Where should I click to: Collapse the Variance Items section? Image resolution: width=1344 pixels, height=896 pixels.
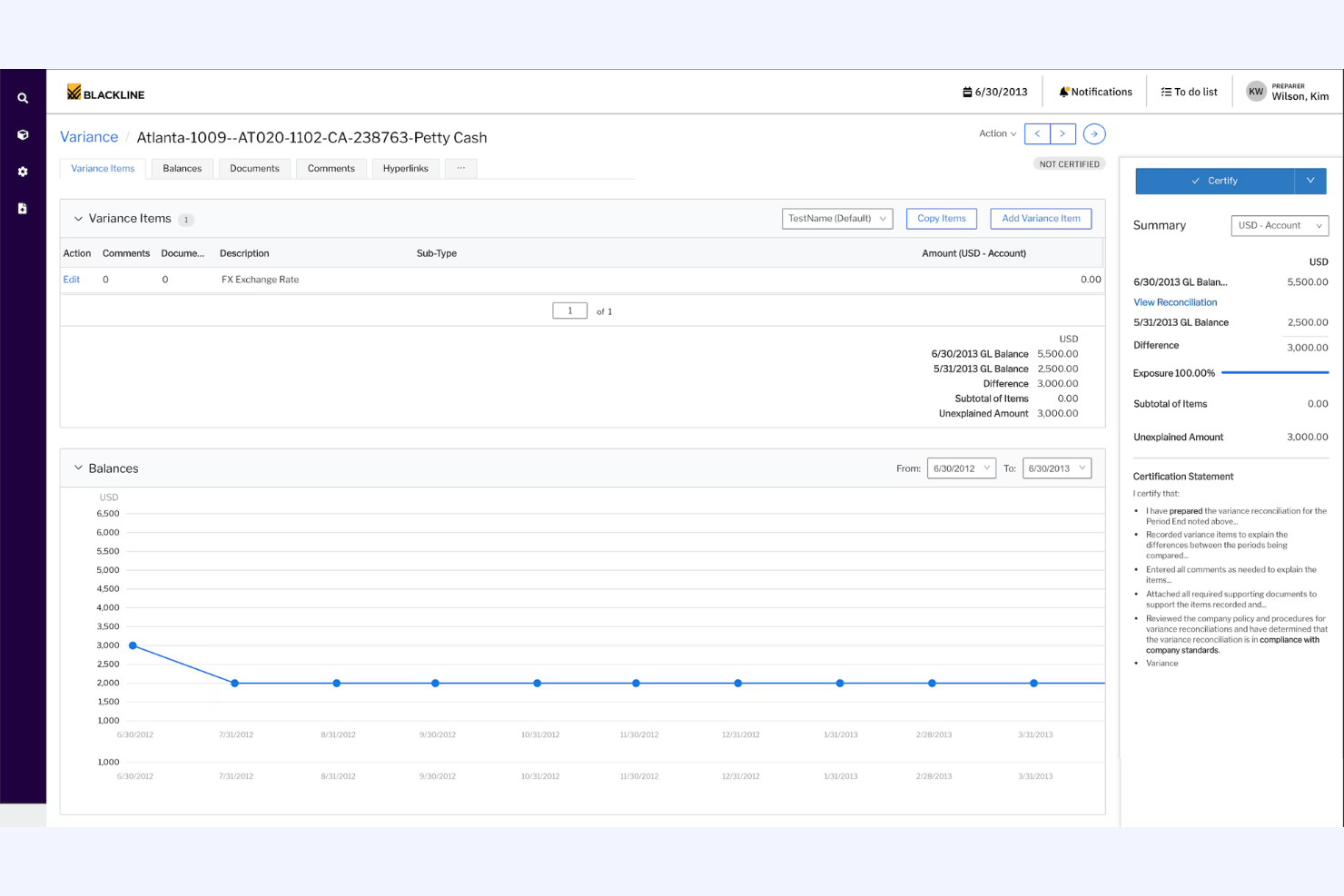[77, 218]
